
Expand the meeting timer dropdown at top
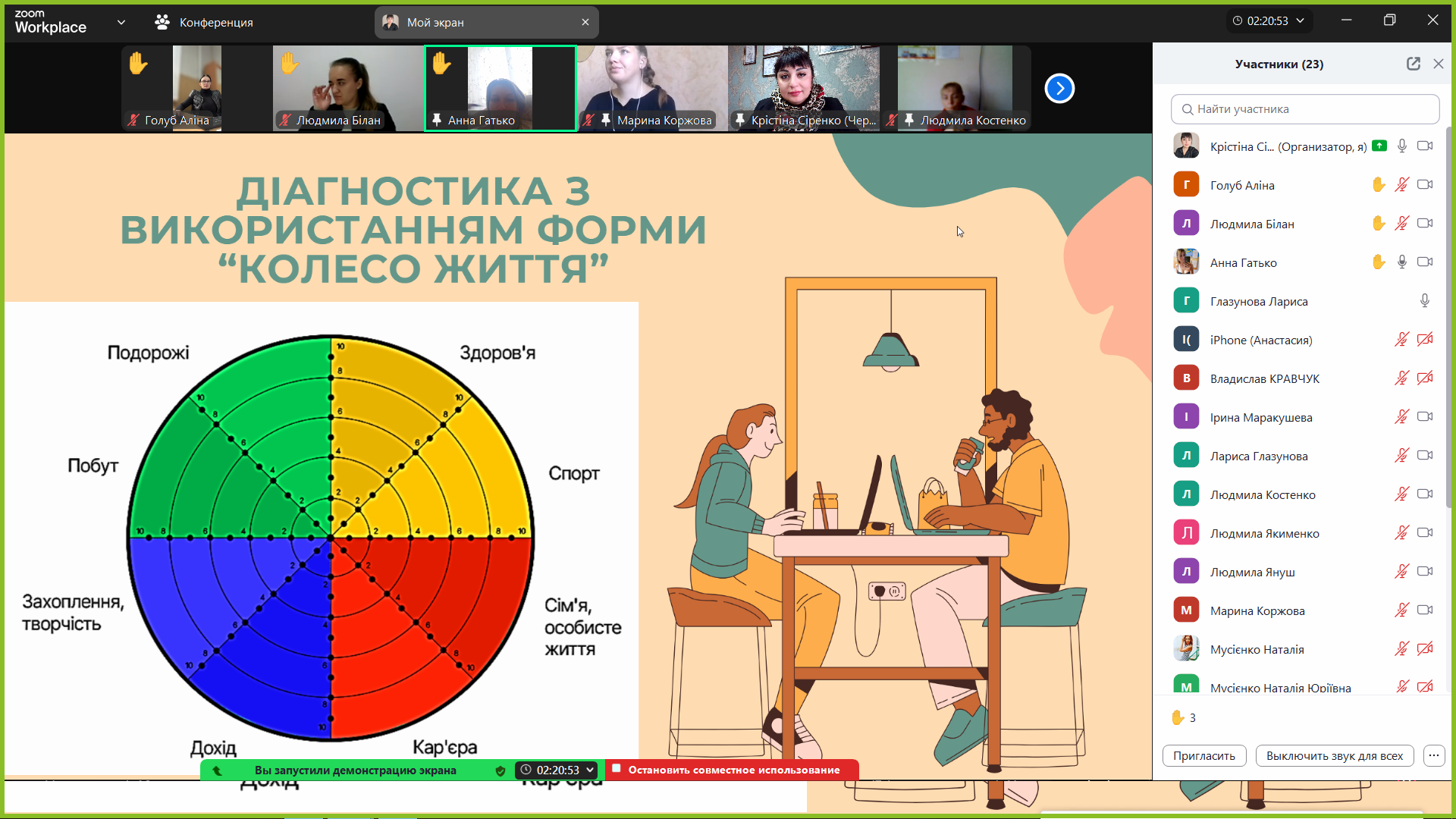point(1301,21)
